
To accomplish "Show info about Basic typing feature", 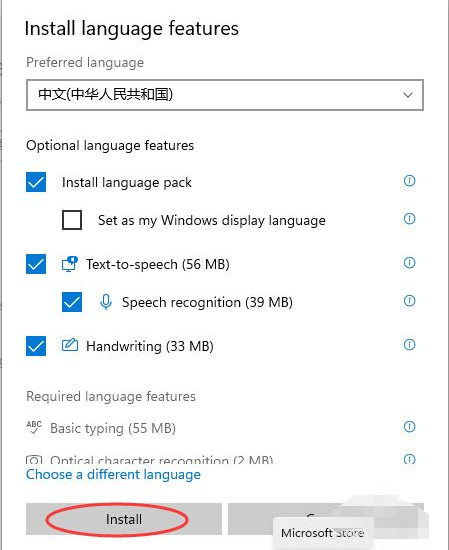I will [409, 427].
